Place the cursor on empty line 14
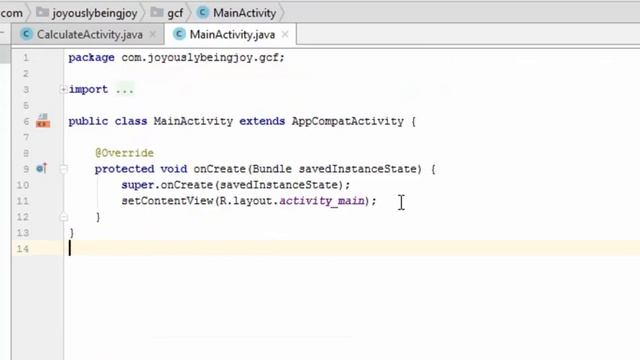The image size is (640, 360). click(351, 249)
